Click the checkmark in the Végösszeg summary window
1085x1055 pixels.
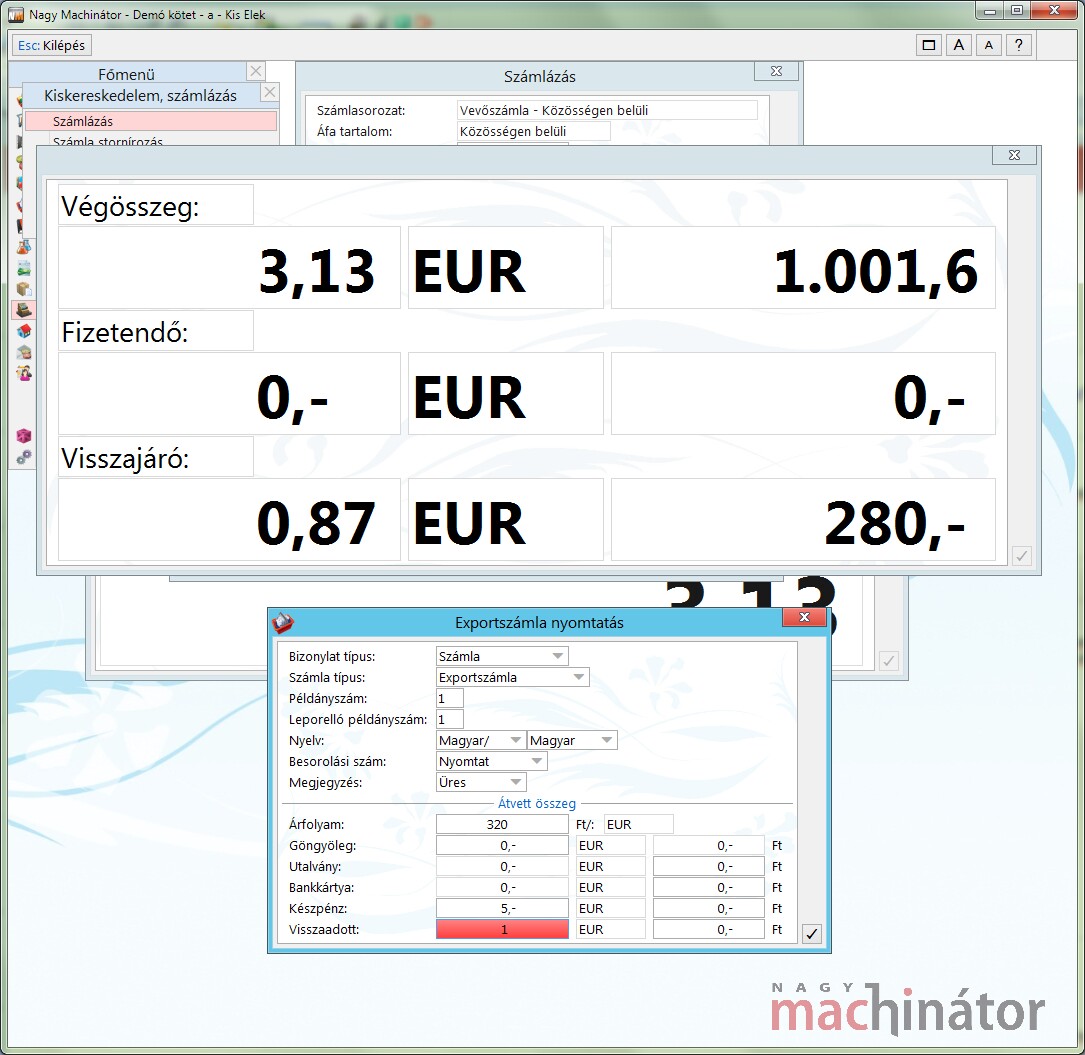click(x=1021, y=555)
